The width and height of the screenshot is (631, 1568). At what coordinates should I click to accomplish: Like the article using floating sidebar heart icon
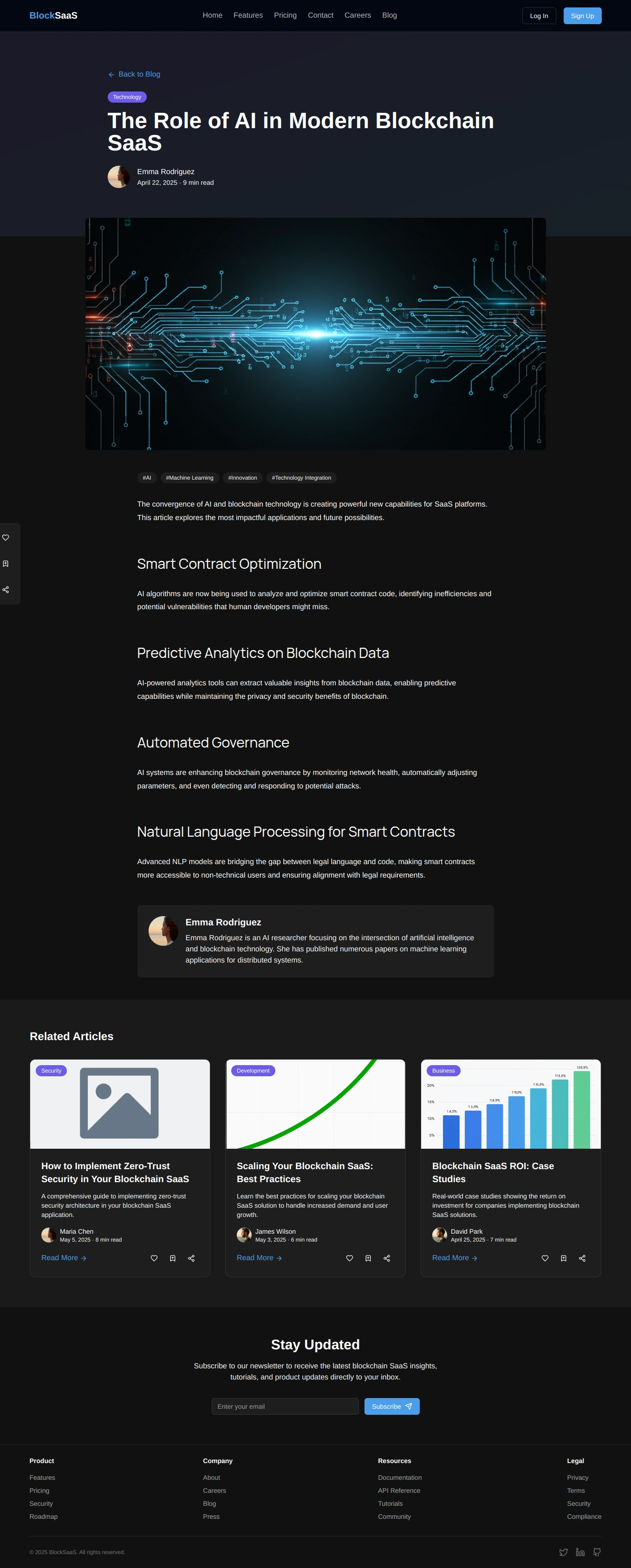(6, 538)
